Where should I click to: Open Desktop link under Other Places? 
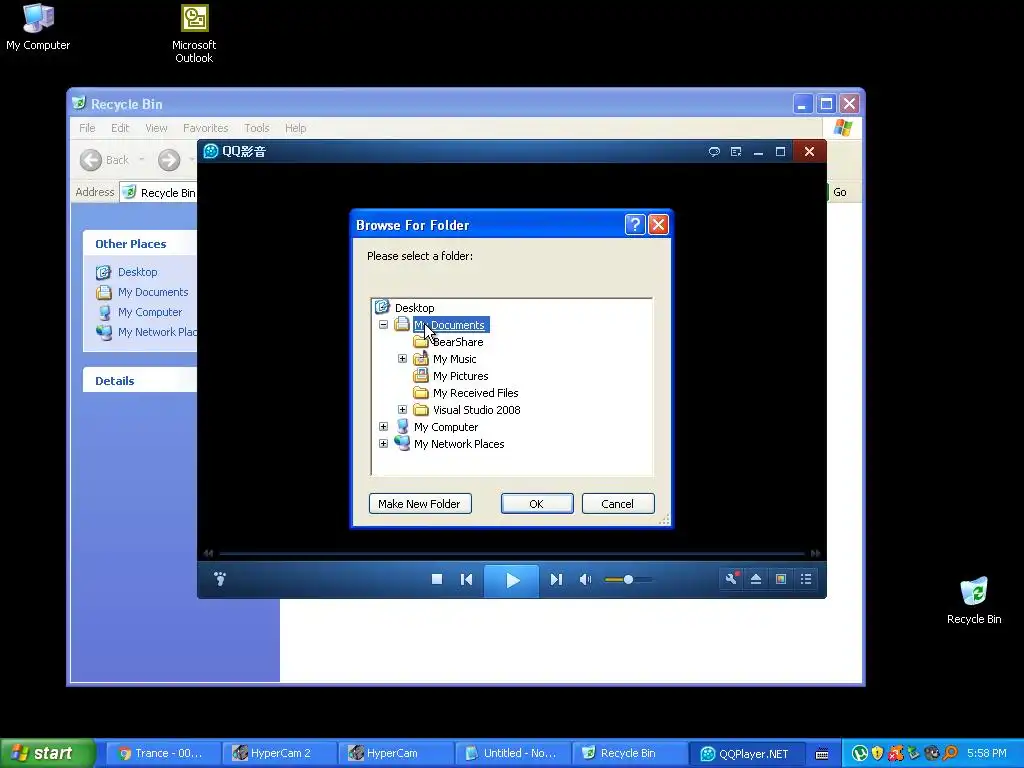(x=137, y=272)
